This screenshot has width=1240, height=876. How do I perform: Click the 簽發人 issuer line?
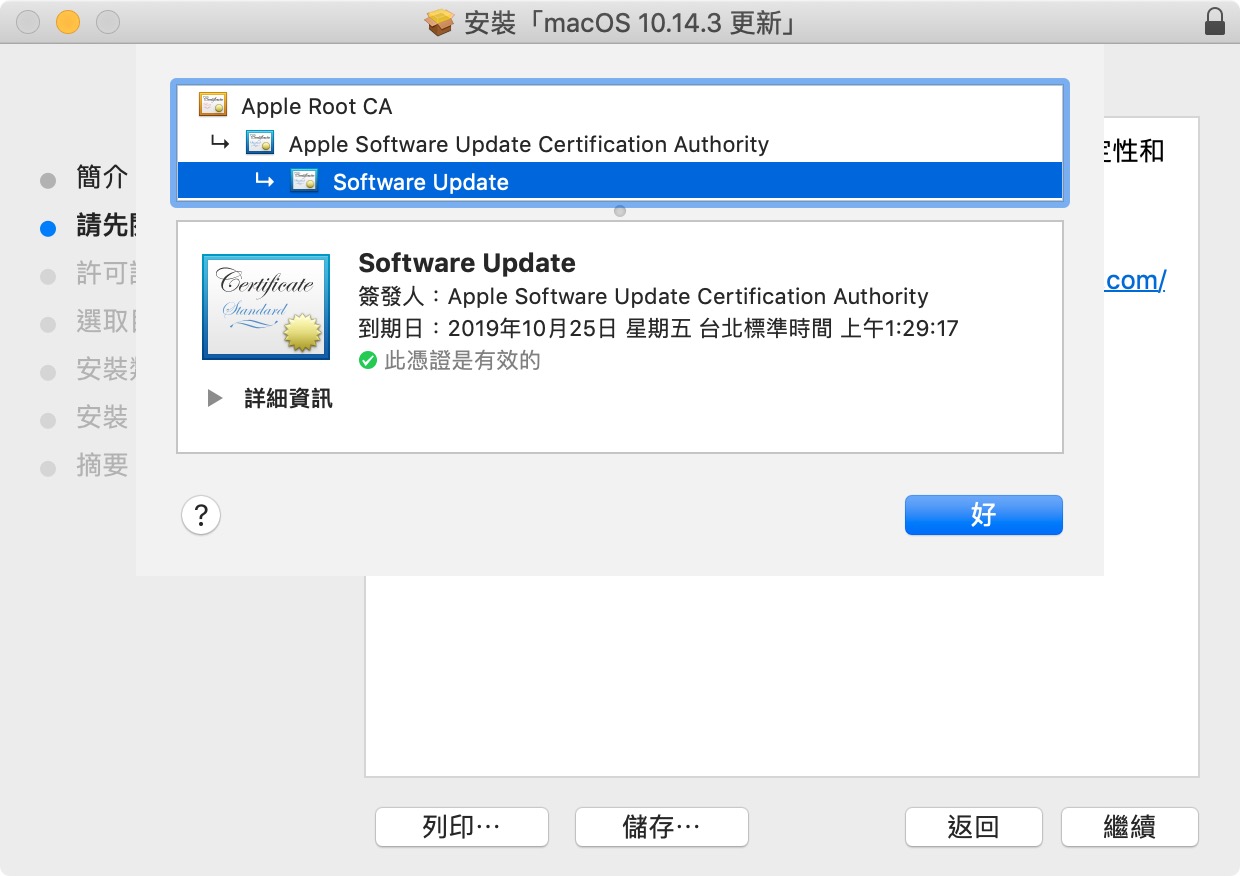click(x=643, y=296)
